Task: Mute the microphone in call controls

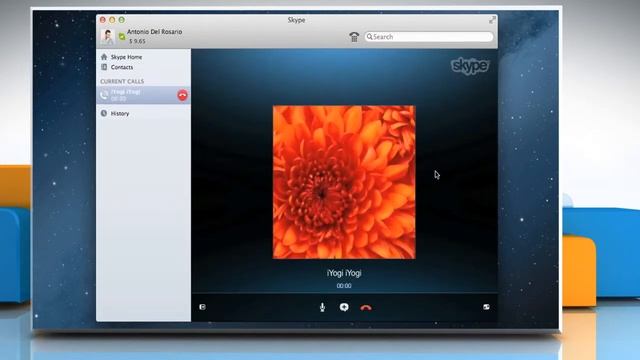Action: click(322, 307)
